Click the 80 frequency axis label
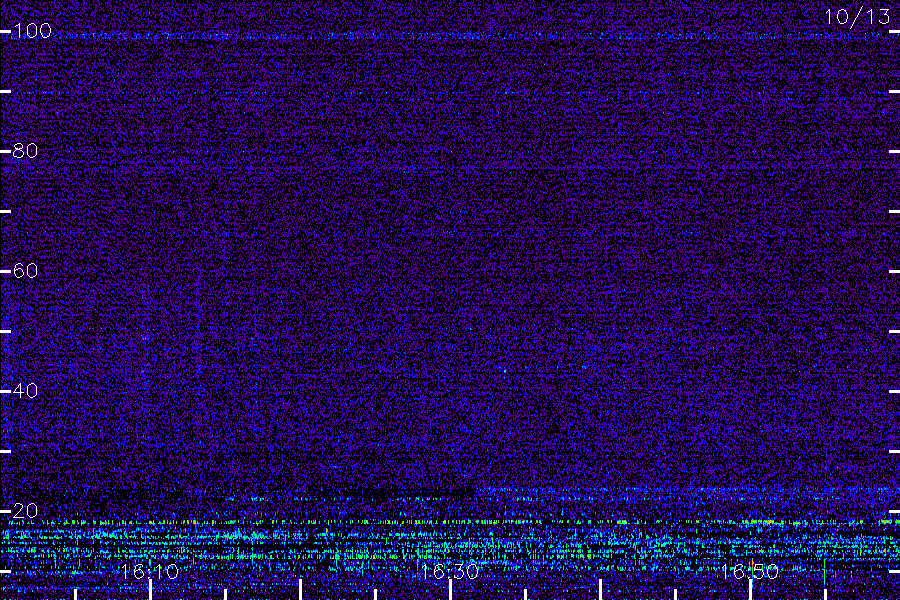 [25, 150]
